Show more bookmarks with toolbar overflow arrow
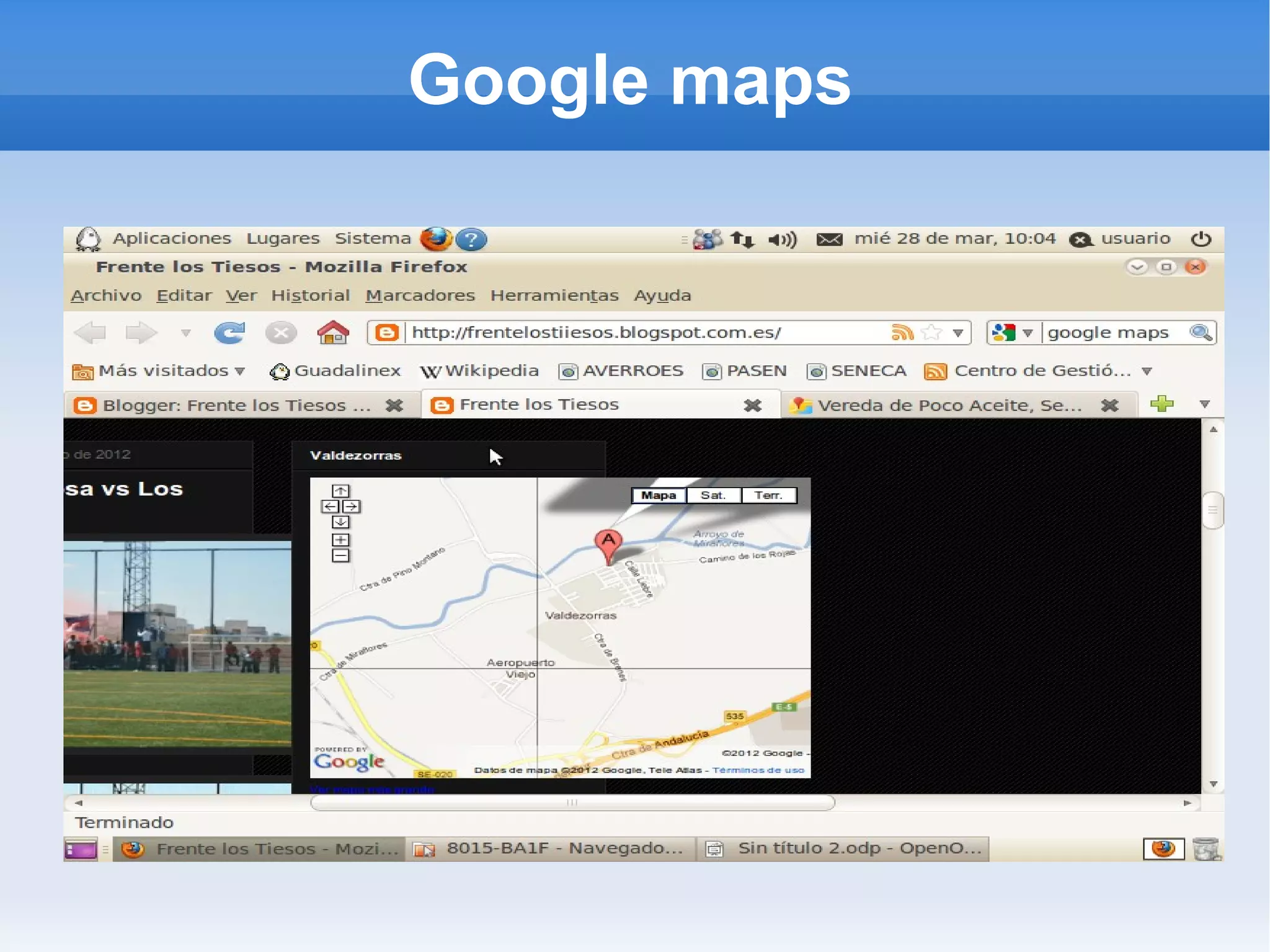This screenshot has width=1270, height=952. (x=1147, y=371)
